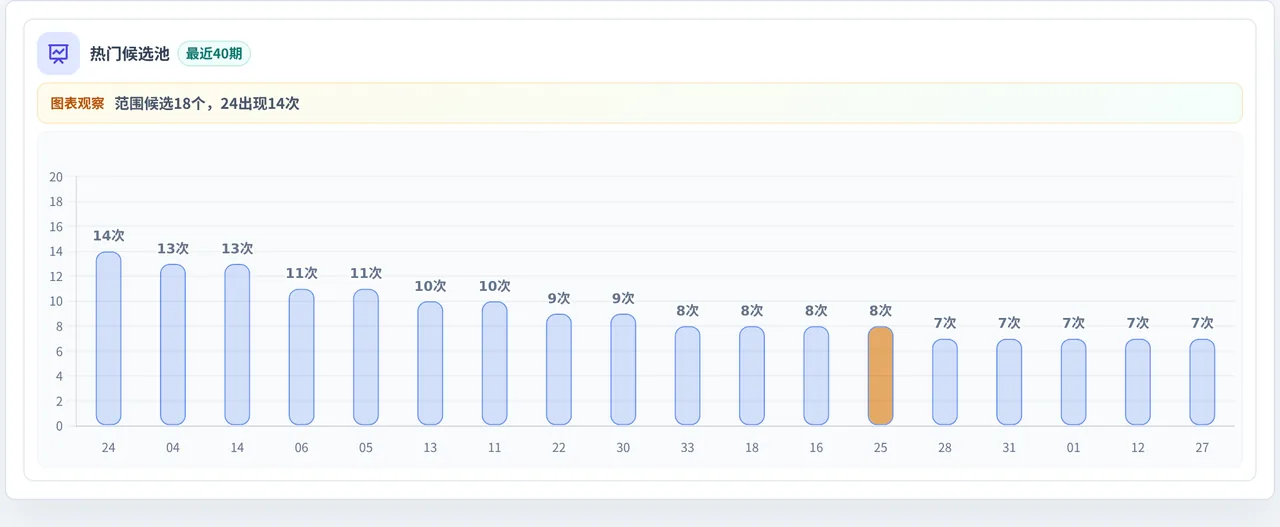Screen dimensions: 1280x527
Task: Click the 图表观察 label in the banner
Action: pyautogui.click(x=77, y=103)
